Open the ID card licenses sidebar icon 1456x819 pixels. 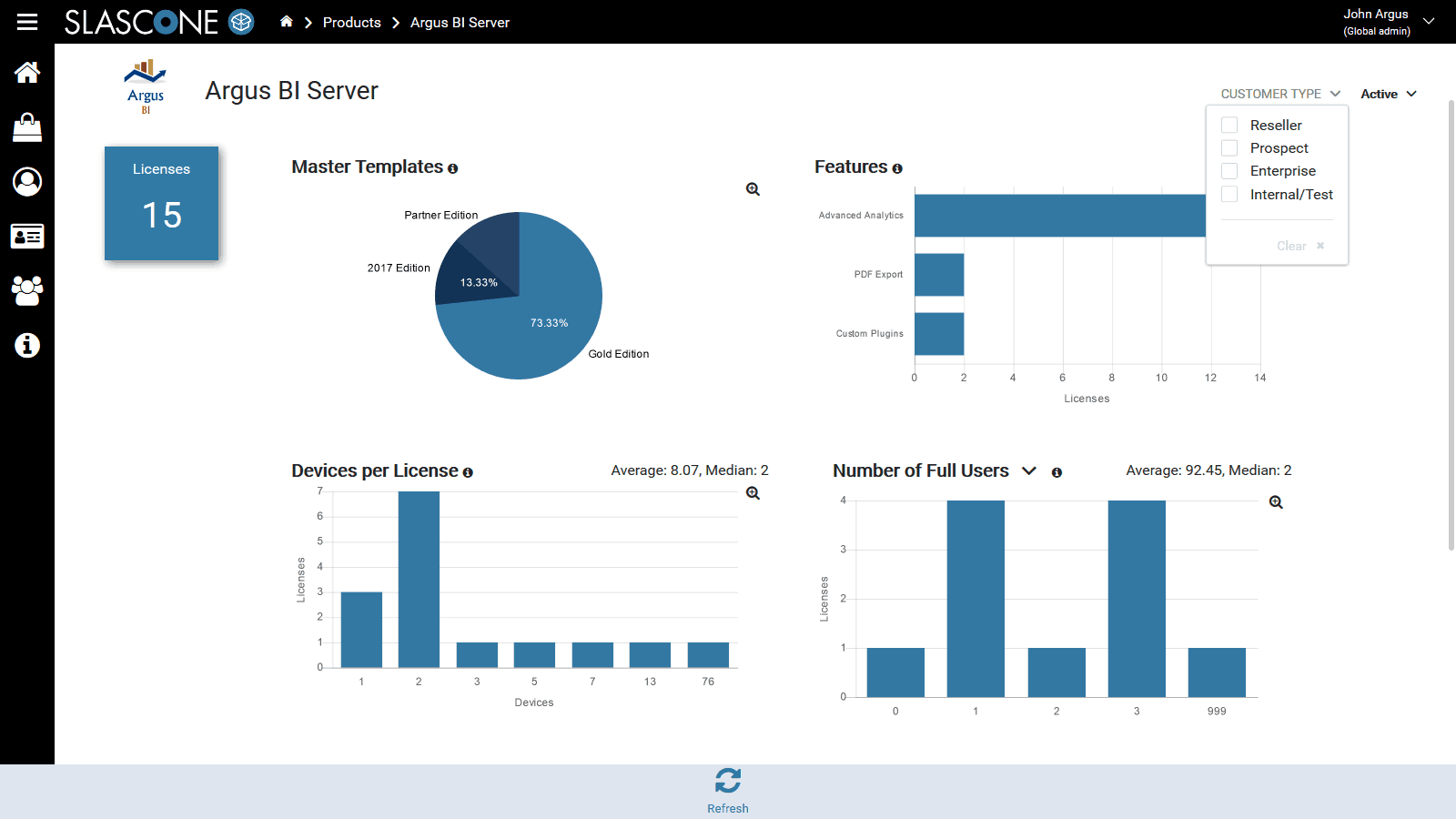pyautogui.click(x=27, y=237)
